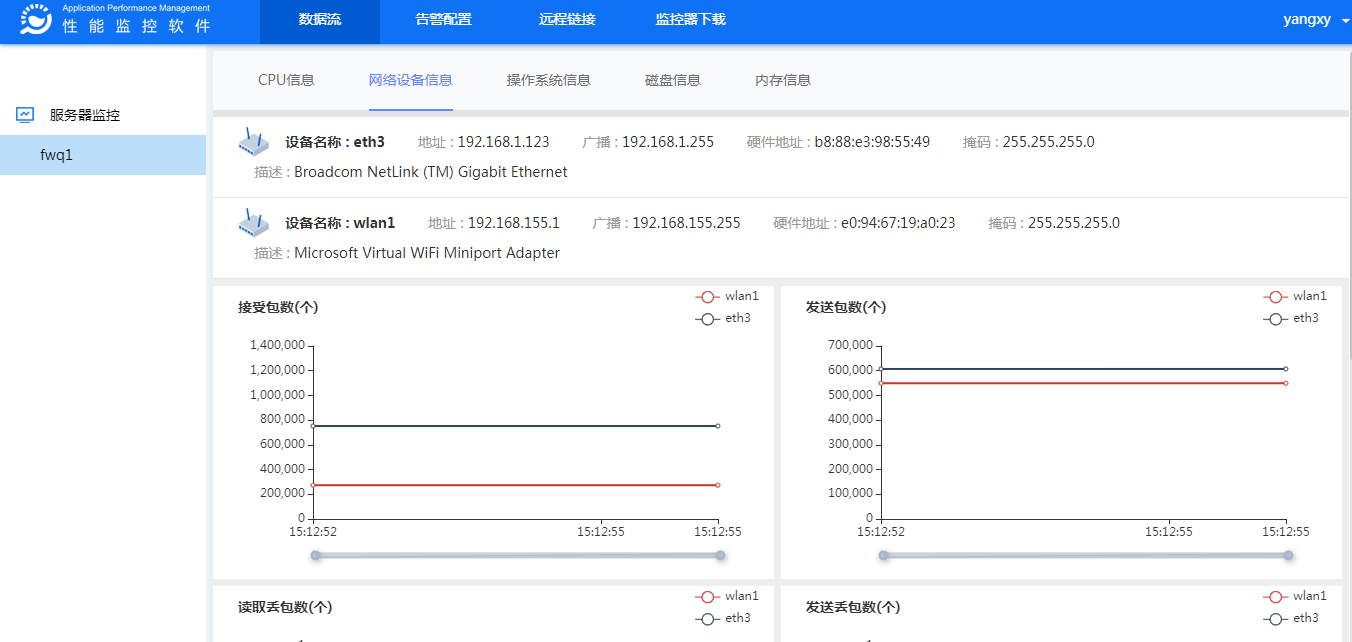1352x642 pixels.
Task: Go to 告警配置 in top navigation
Action: [x=443, y=20]
